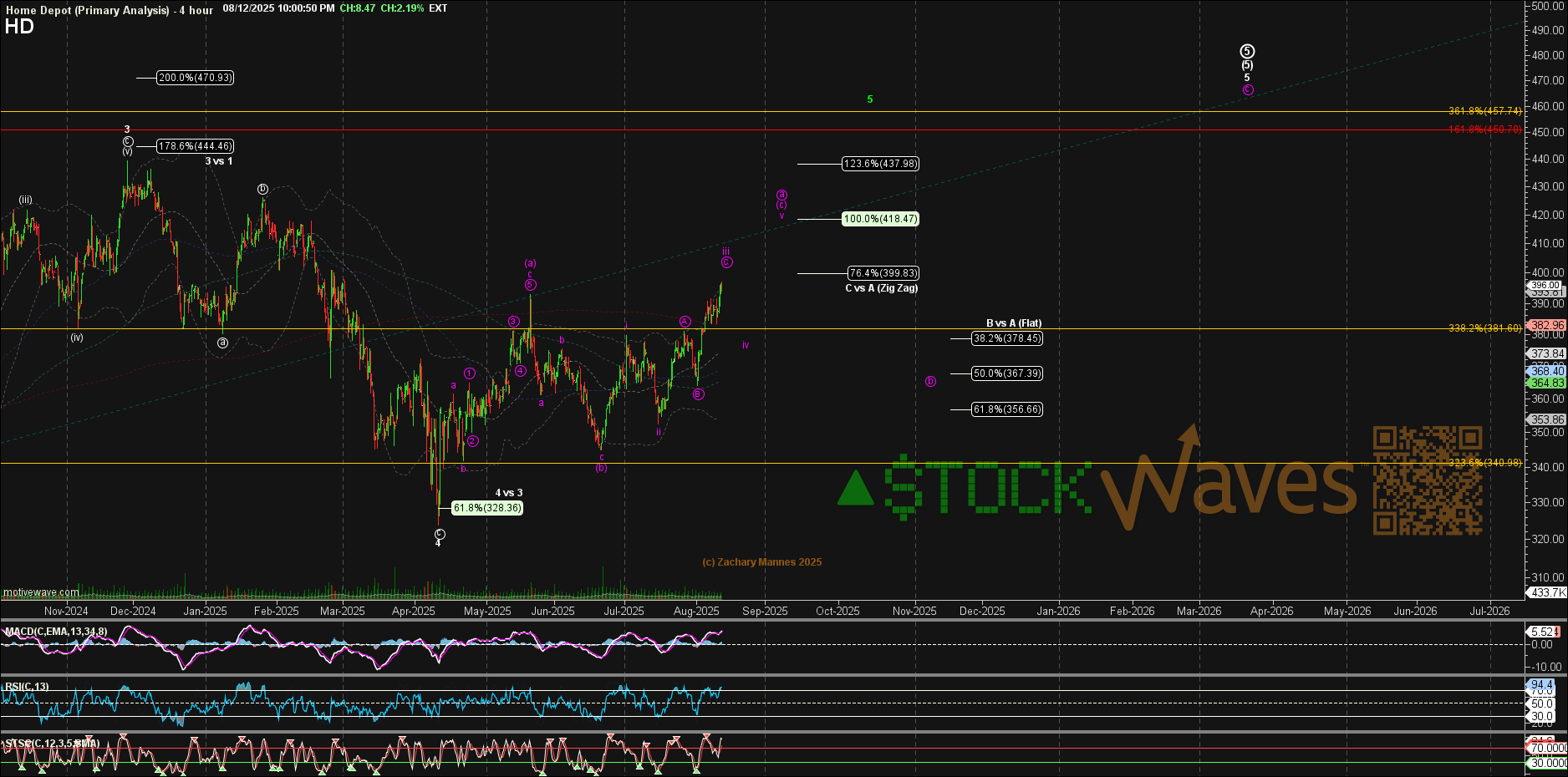Open the motivewave.com link
The height and width of the screenshot is (777, 1568).
tap(42, 592)
